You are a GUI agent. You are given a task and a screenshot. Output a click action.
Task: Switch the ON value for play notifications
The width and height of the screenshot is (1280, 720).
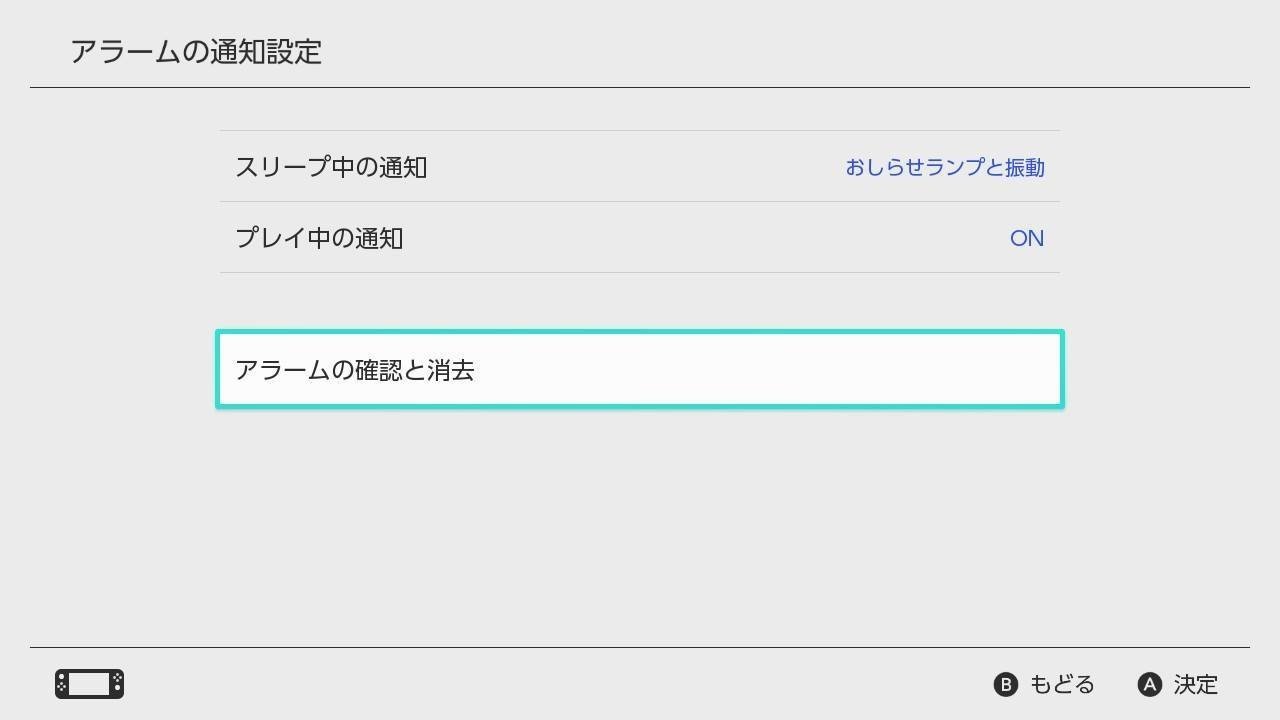pos(1027,238)
